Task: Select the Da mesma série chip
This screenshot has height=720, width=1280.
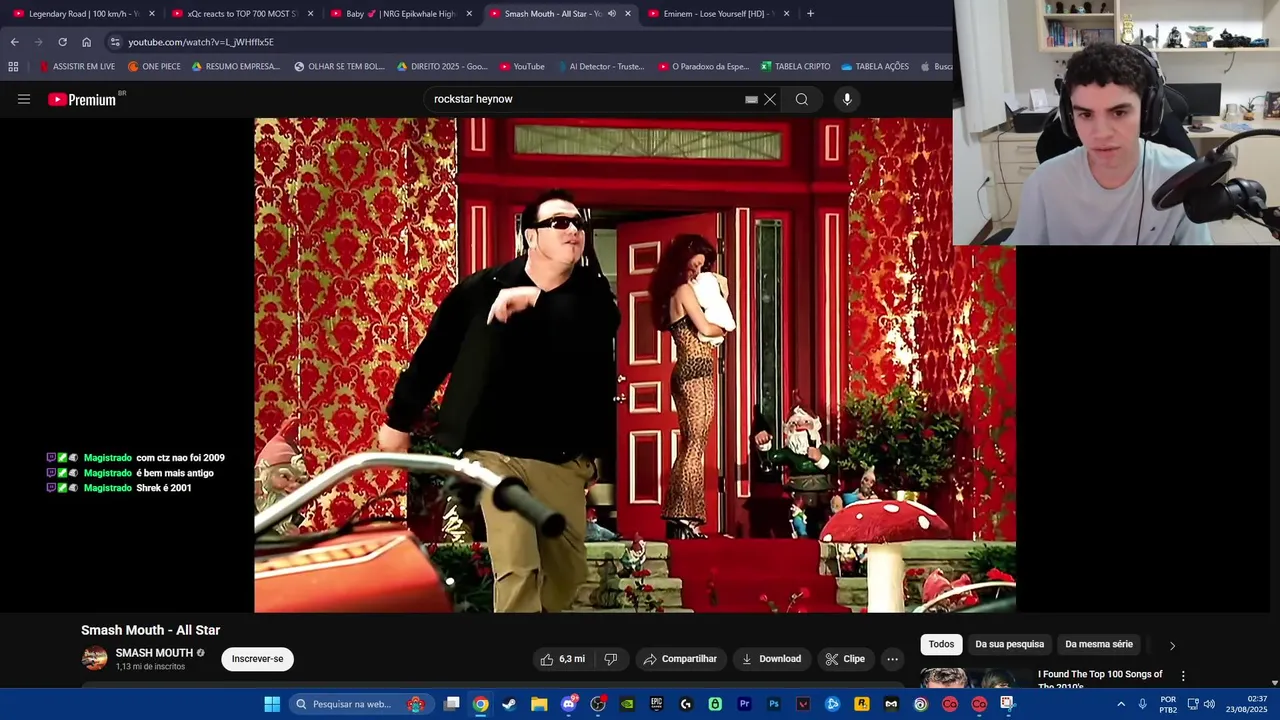Action: 1099,645
